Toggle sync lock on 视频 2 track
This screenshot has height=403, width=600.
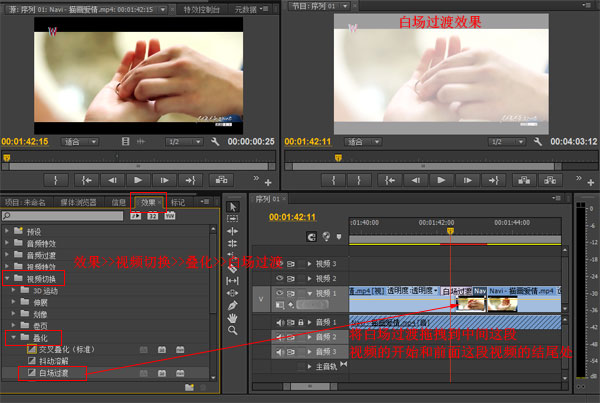pyautogui.click(x=291, y=279)
